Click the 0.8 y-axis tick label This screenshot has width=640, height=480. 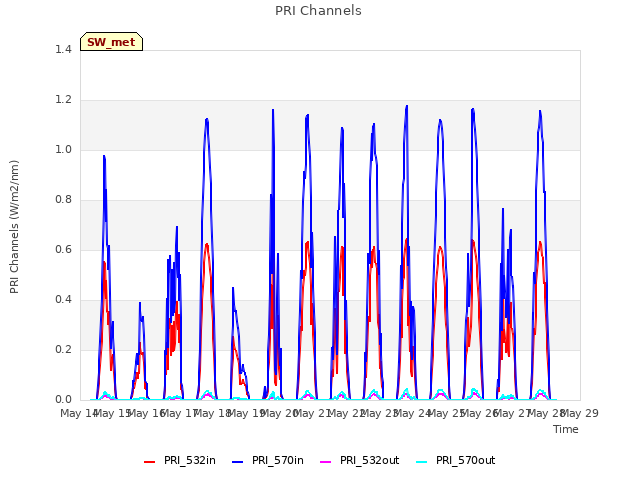[63, 200]
